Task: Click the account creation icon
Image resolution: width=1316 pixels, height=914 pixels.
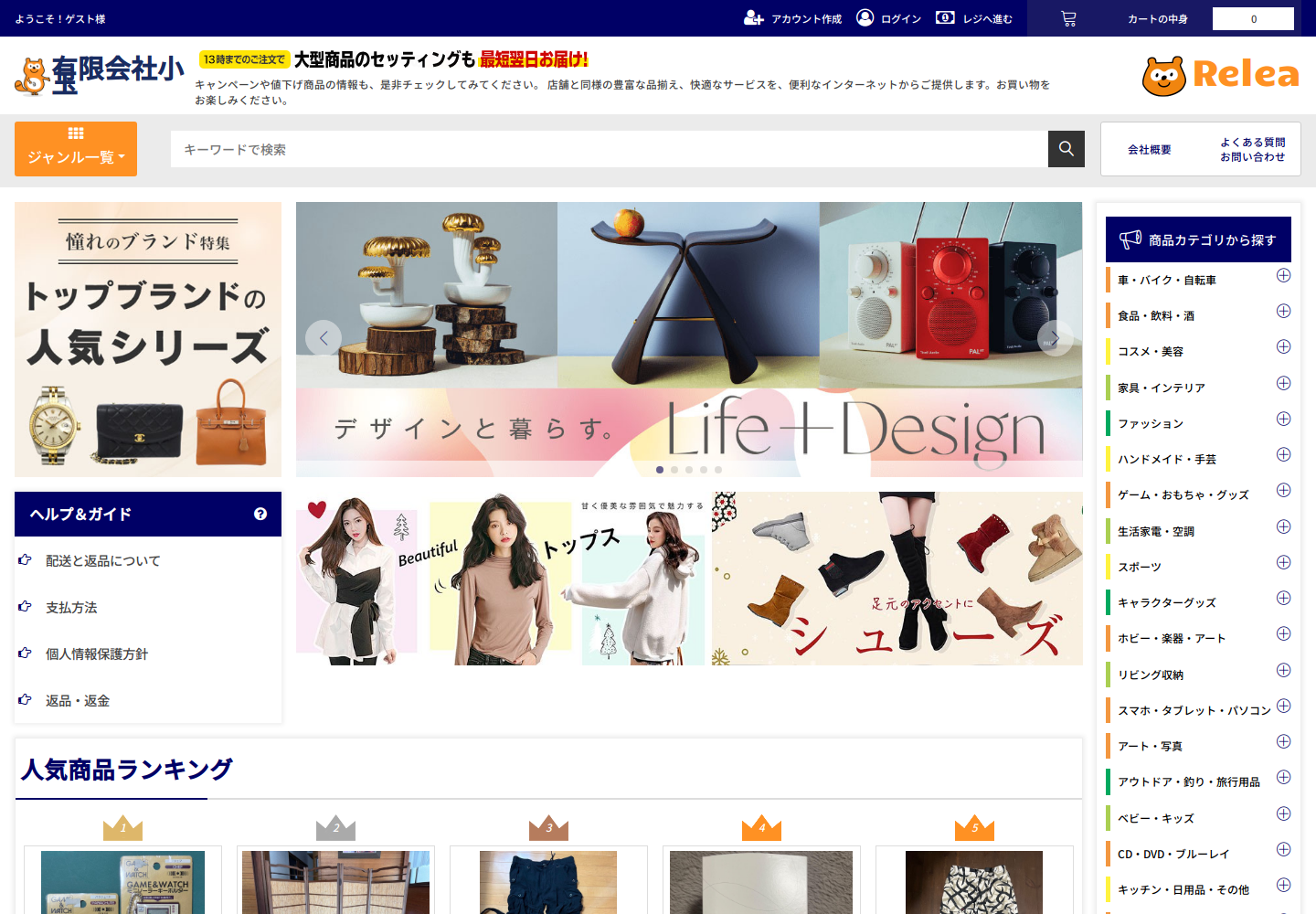Action: coord(753,18)
